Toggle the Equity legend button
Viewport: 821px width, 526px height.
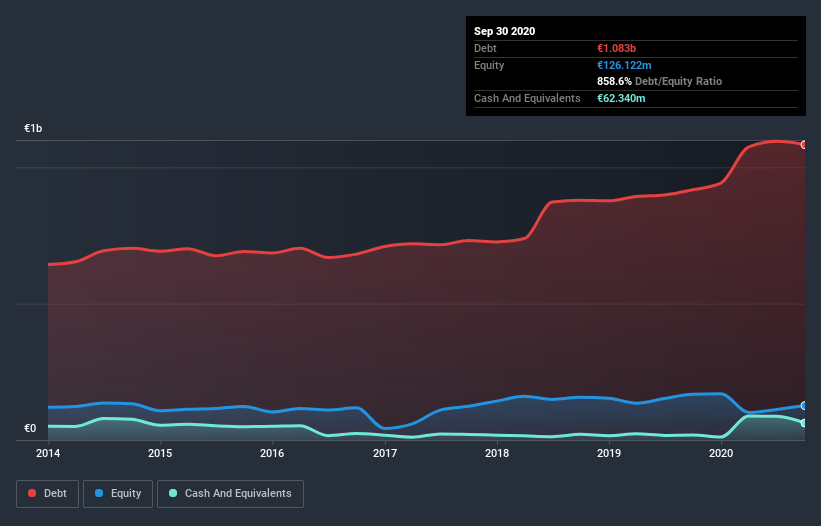click(x=118, y=494)
